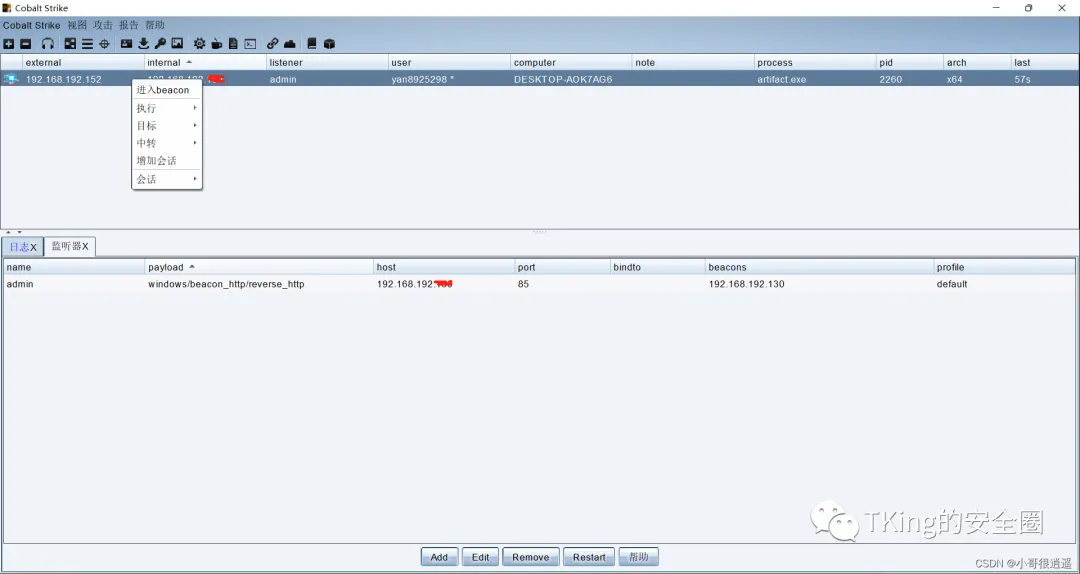Click the terminal scripted web delivery icon
Image resolution: width=1080 pixels, height=574 pixels.
tap(251, 43)
